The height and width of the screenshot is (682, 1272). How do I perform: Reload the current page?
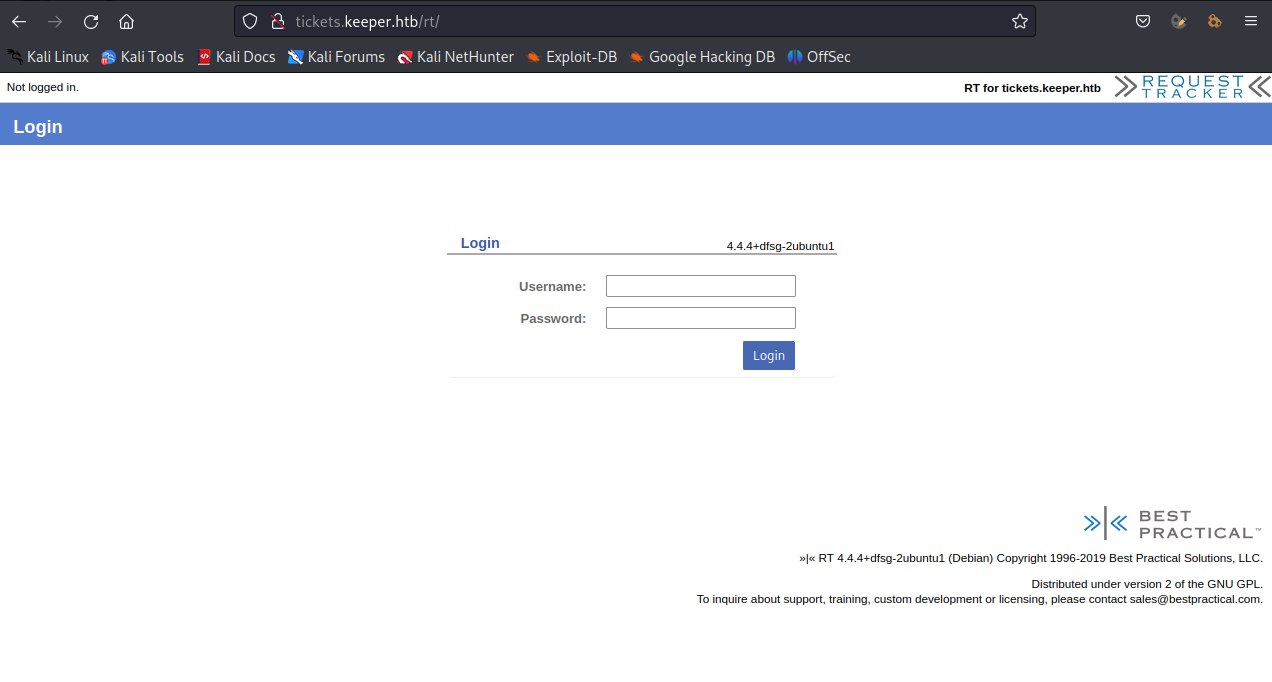(x=91, y=21)
